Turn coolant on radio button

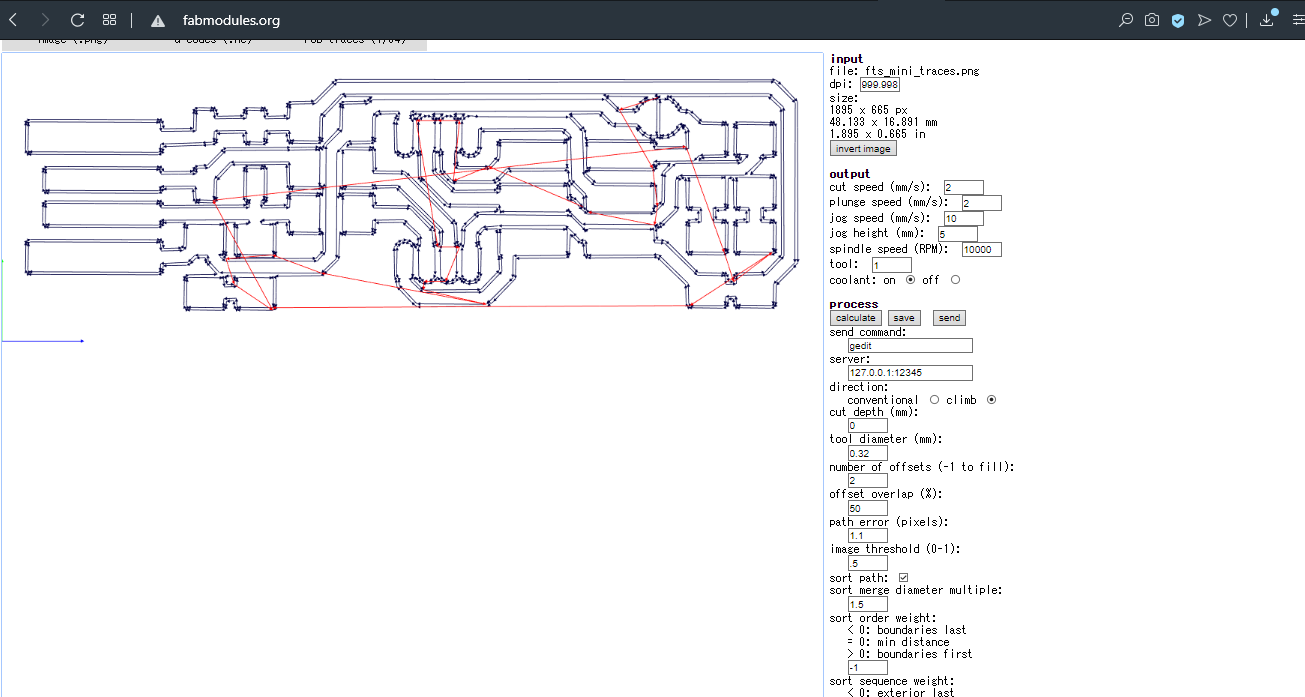pos(910,280)
